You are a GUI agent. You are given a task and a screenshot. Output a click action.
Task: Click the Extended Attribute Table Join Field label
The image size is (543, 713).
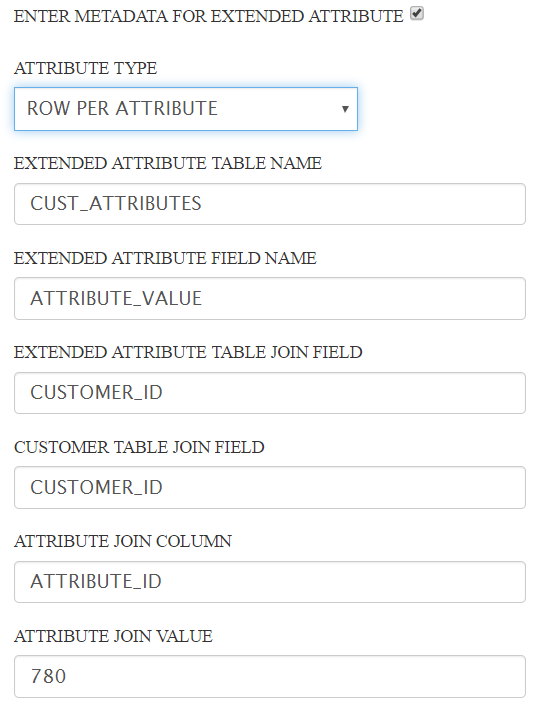pos(188,352)
